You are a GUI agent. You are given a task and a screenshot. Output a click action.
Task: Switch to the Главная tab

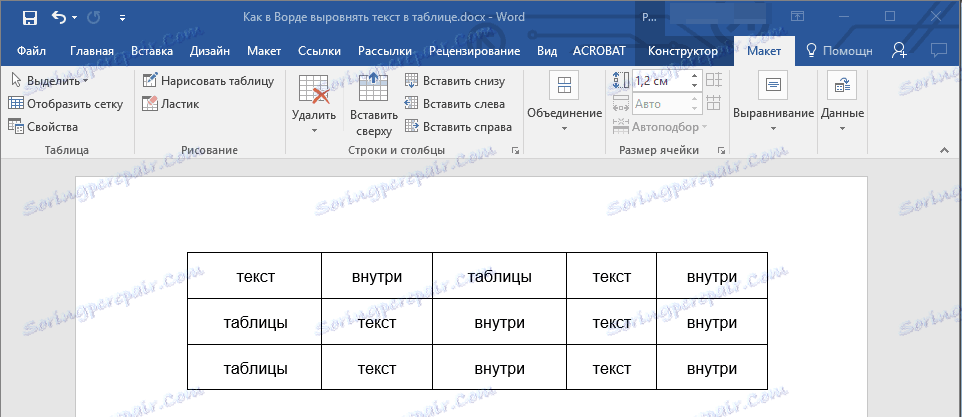coord(92,51)
